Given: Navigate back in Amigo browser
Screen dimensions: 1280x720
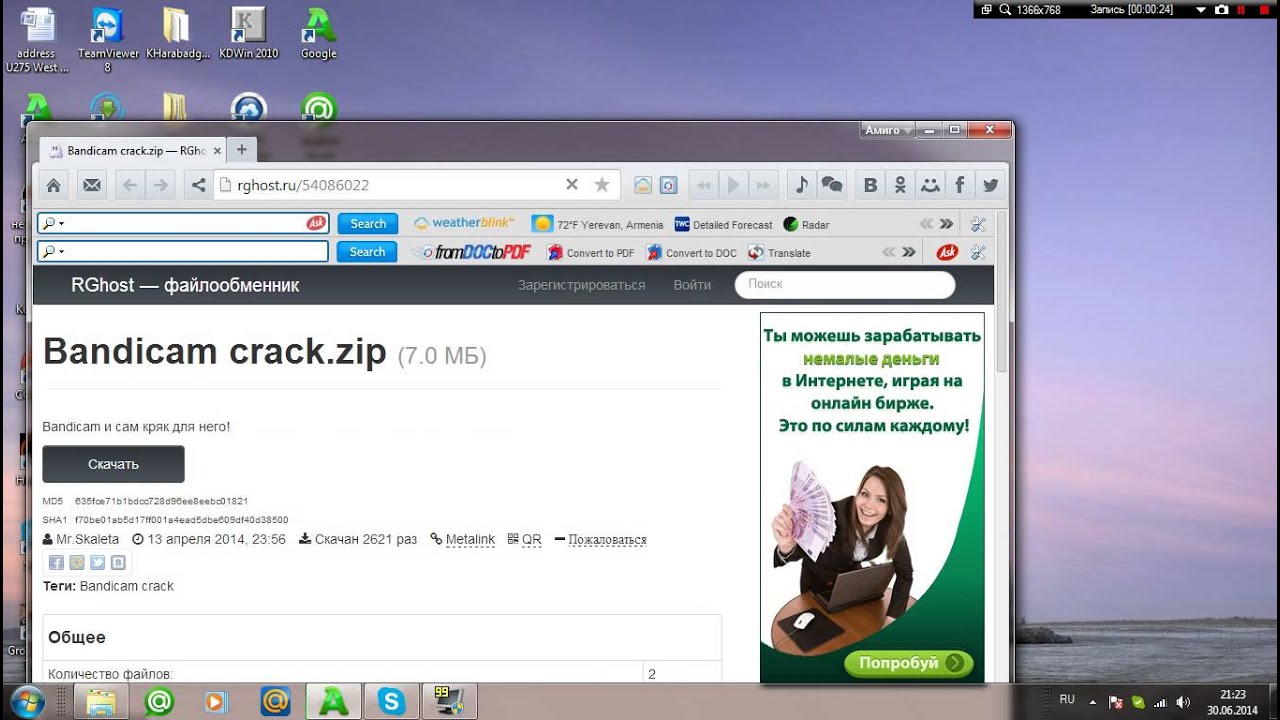Looking at the screenshot, I should tap(129, 185).
